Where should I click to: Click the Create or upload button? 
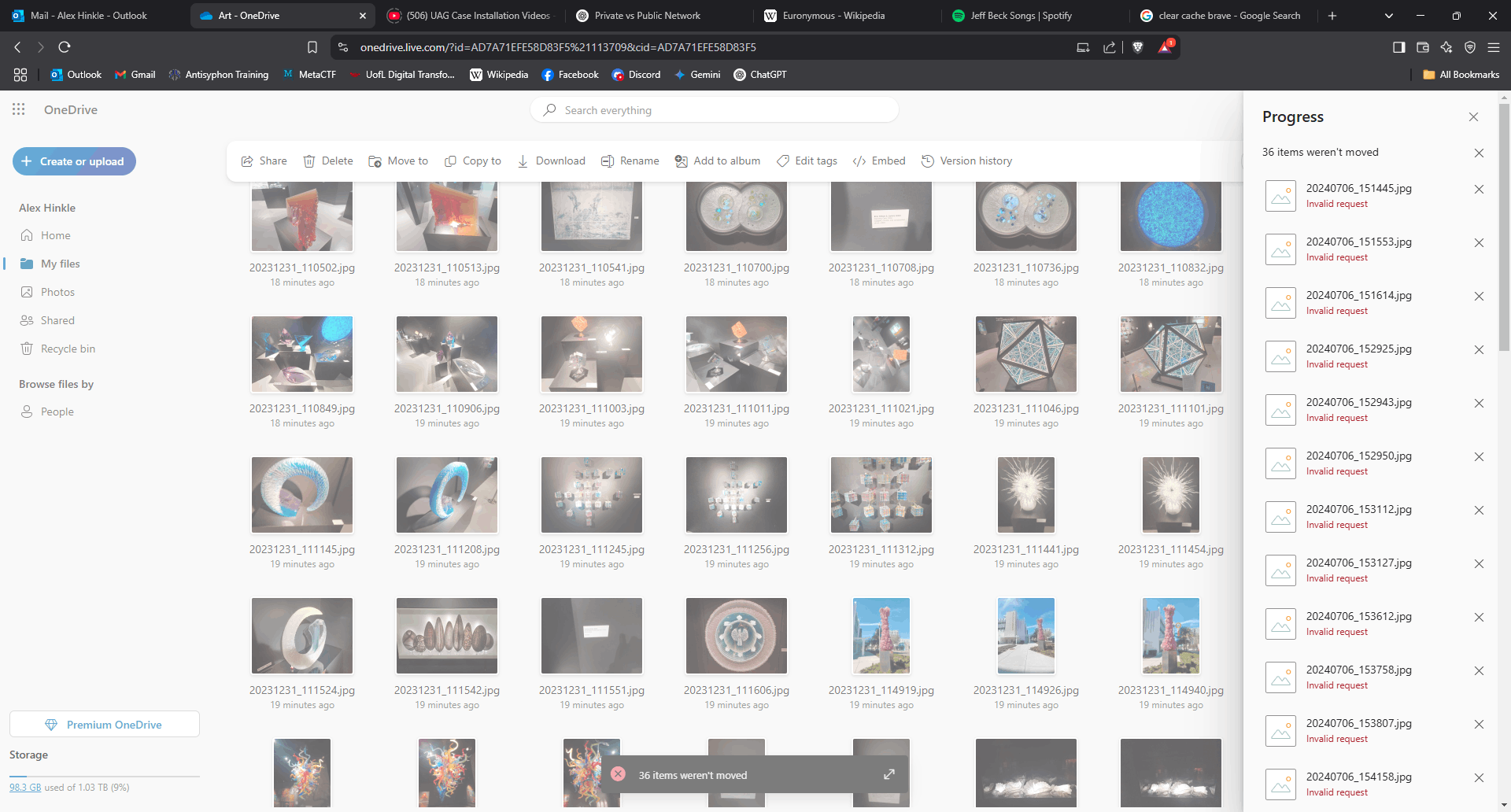(x=74, y=161)
